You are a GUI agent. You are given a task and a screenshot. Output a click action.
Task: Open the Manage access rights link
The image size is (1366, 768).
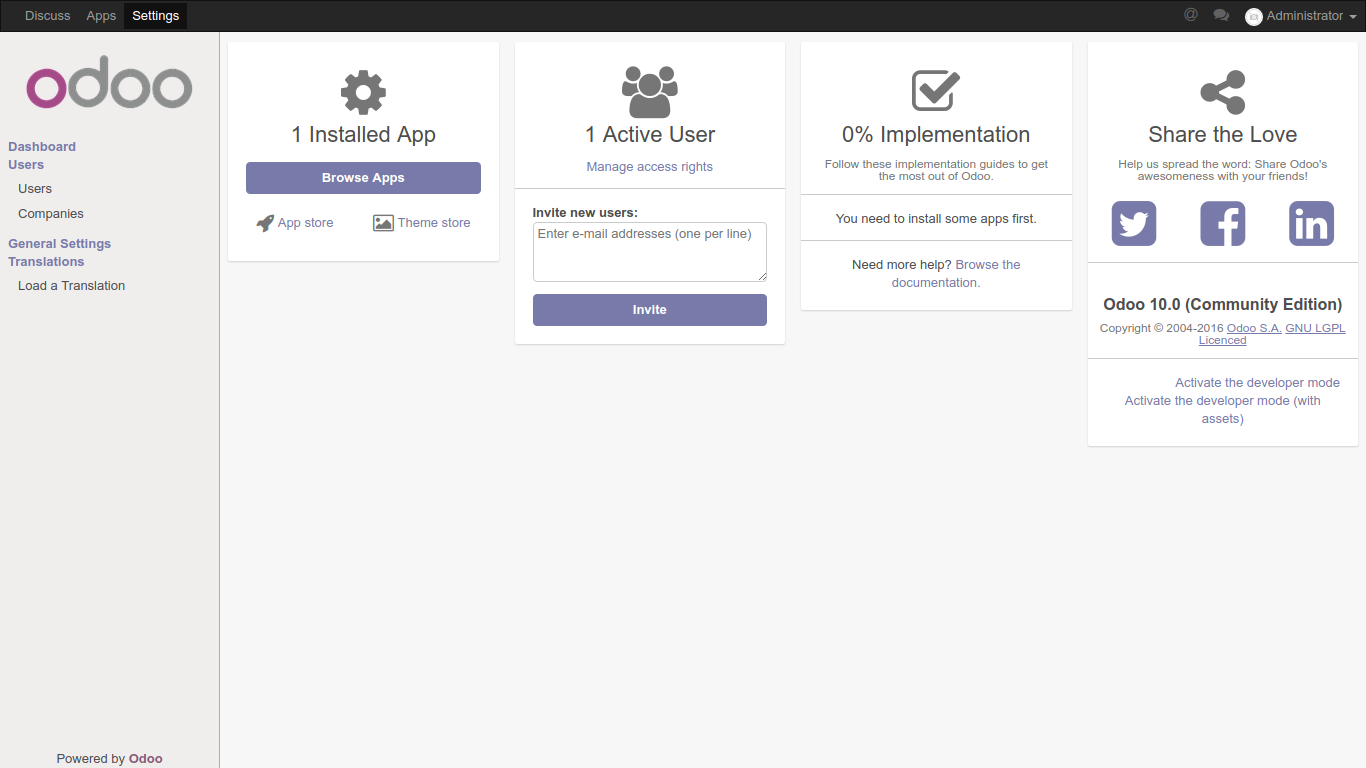tap(649, 166)
